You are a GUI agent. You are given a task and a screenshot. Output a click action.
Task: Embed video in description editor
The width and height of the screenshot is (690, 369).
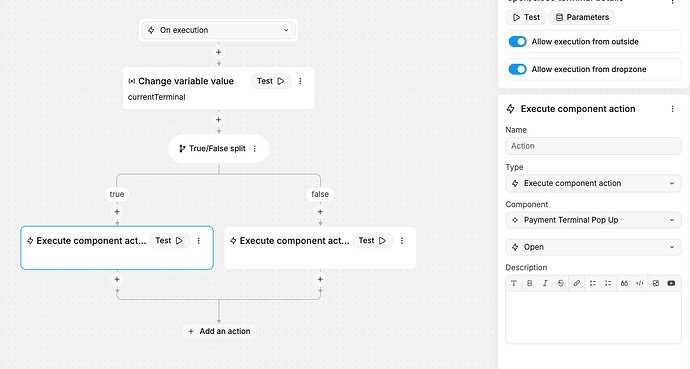[x=671, y=283]
